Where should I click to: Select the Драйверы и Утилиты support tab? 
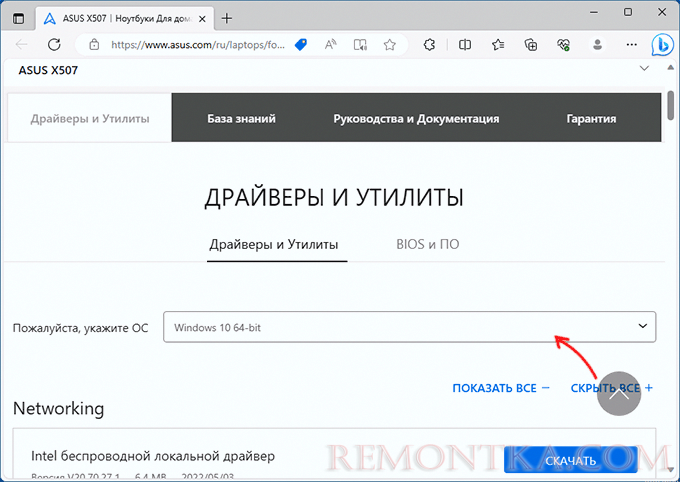click(90, 118)
